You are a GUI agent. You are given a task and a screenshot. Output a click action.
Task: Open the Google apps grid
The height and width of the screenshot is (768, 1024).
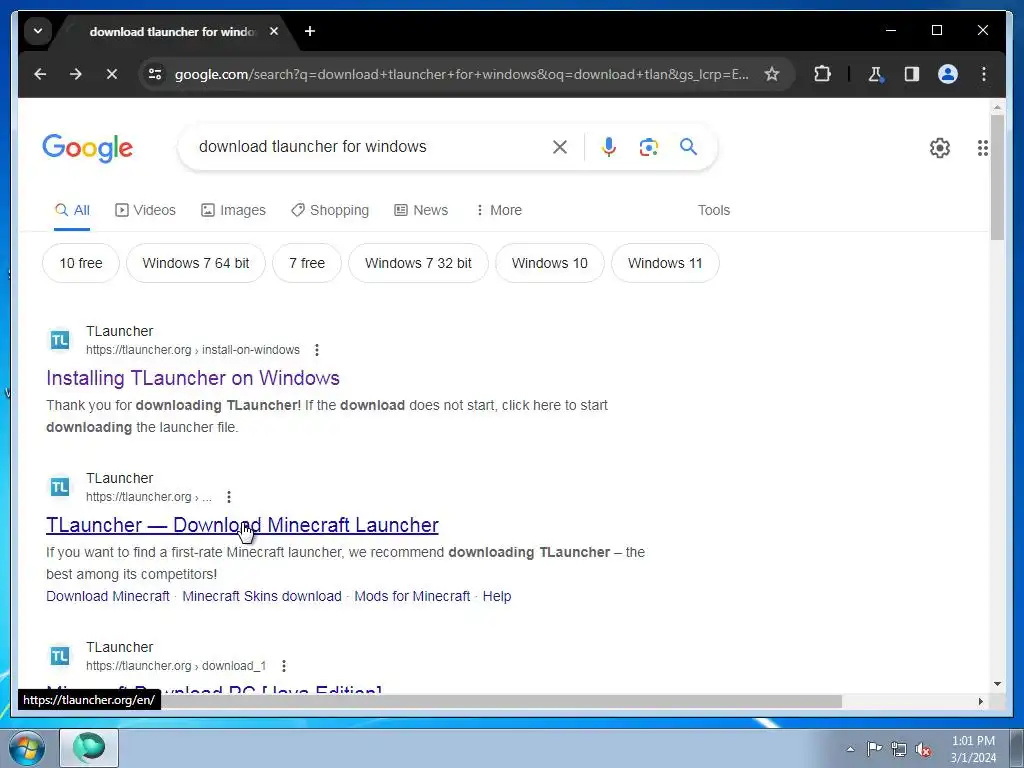click(x=983, y=148)
